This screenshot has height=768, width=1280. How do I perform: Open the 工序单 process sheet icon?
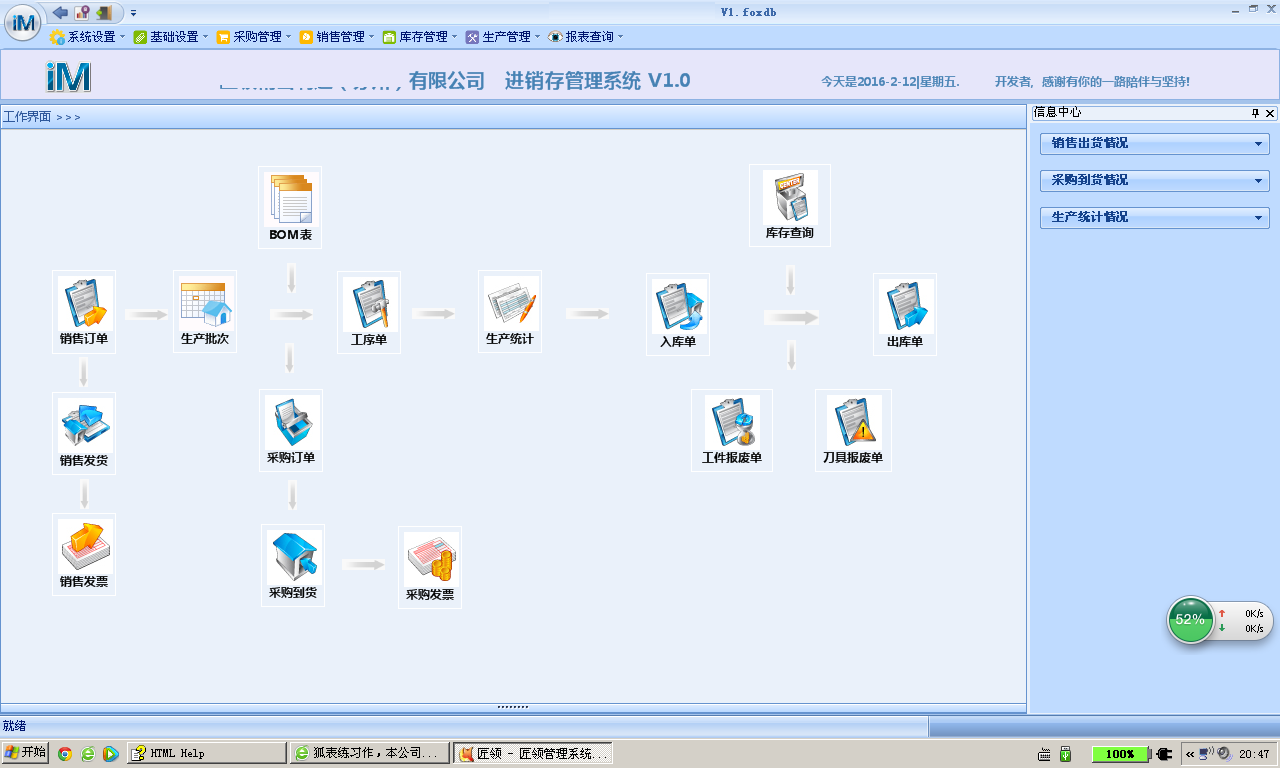coord(369,305)
